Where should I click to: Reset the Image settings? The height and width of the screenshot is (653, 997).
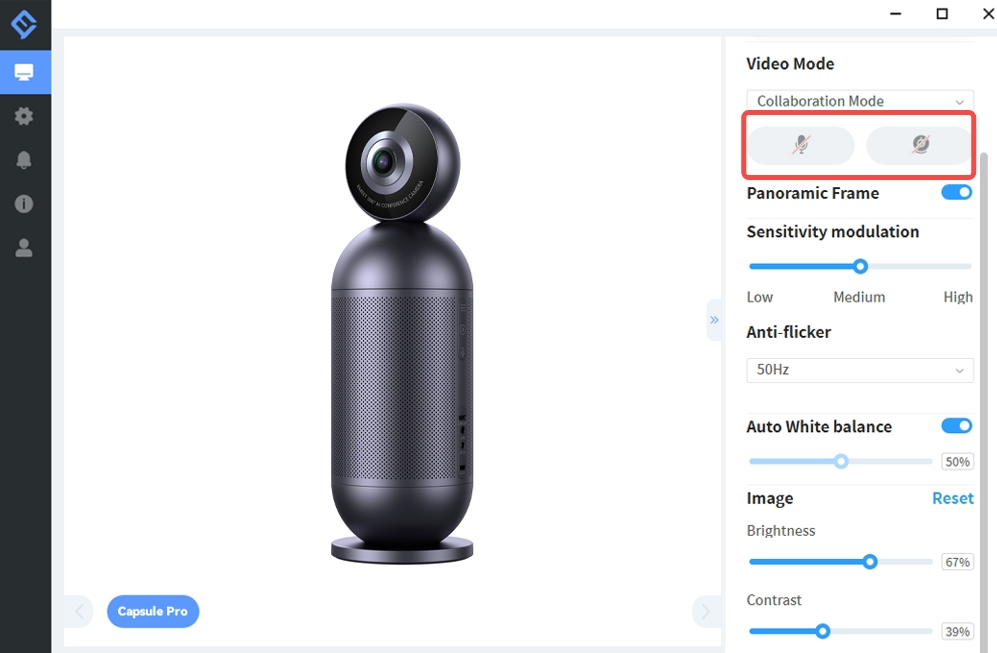tap(952, 498)
